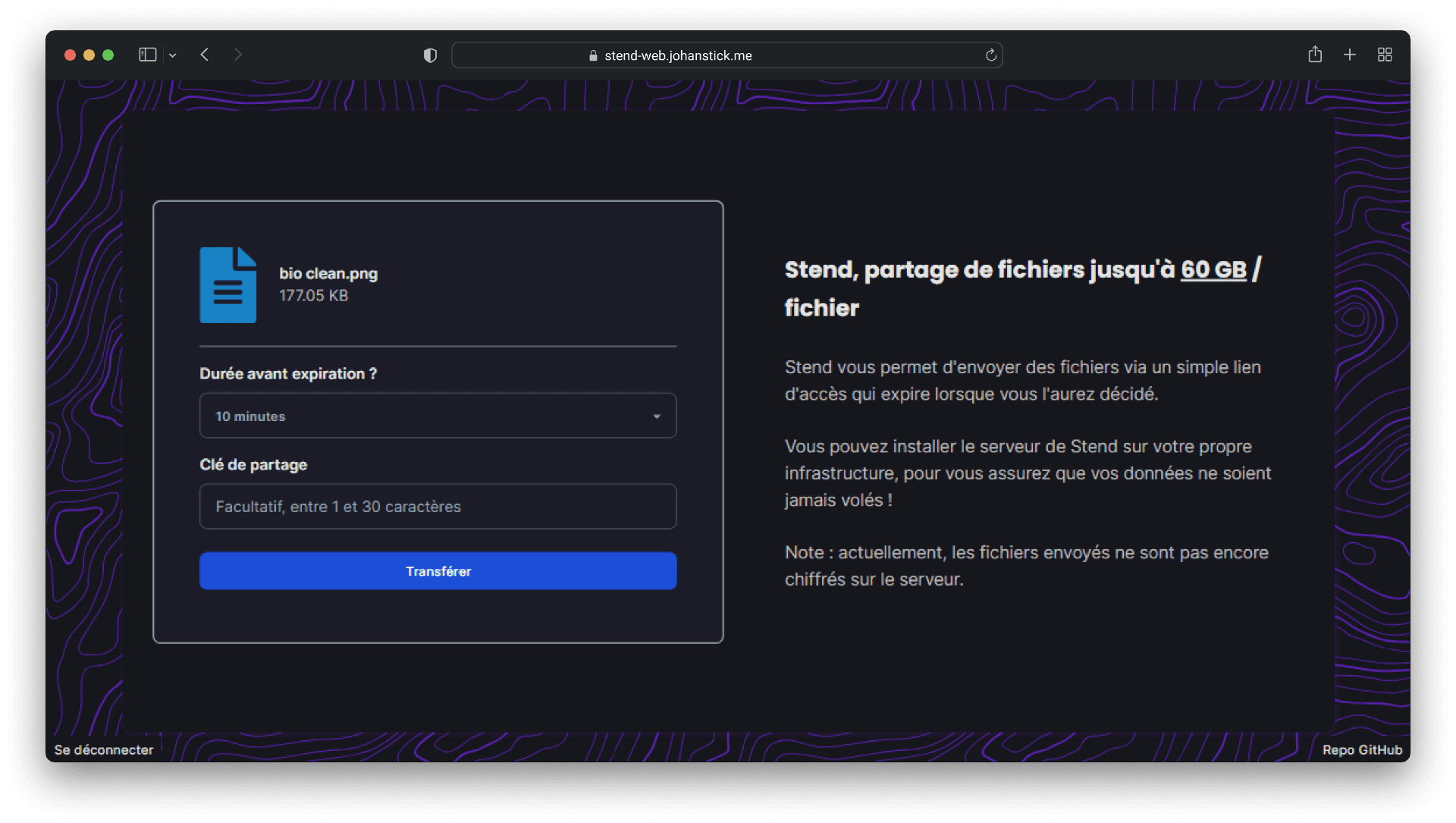Click the paragraph starting 'Note : actuellement'
The width and height of the screenshot is (1456, 823).
[x=1026, y=566]
